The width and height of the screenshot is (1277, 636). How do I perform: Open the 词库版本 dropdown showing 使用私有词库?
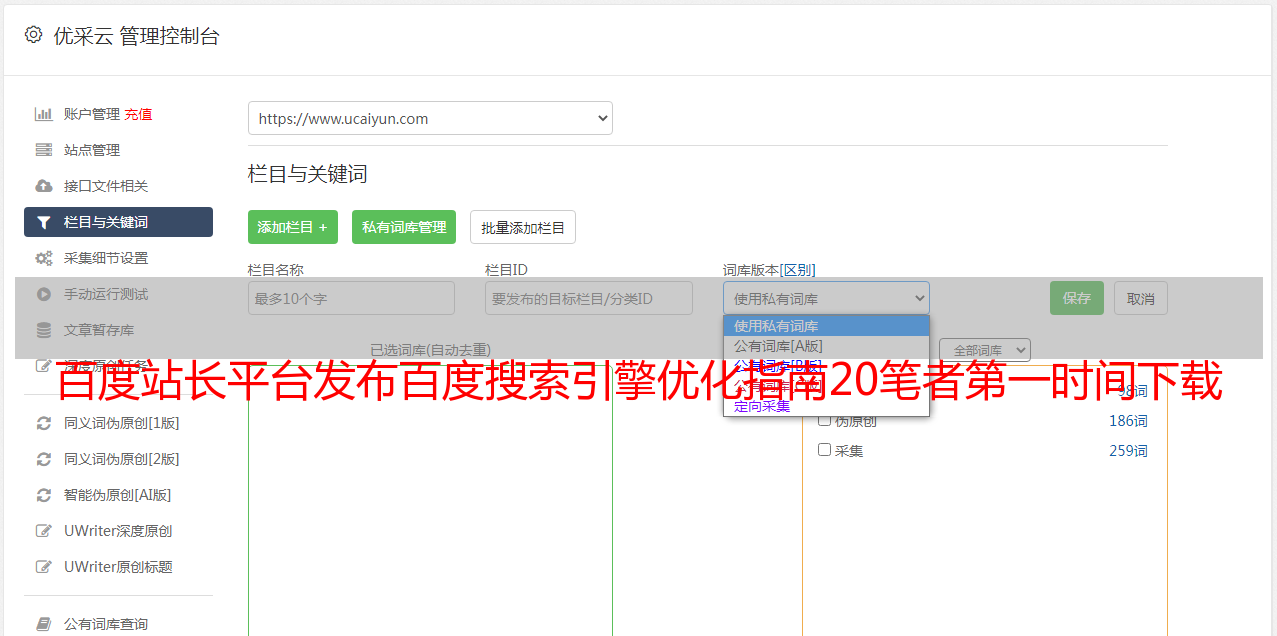[826, 298]
